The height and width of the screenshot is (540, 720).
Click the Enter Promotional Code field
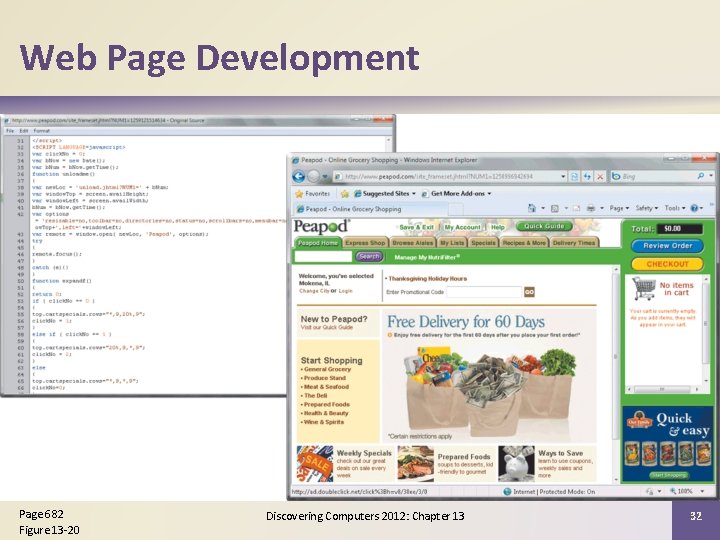pos(484,292)
